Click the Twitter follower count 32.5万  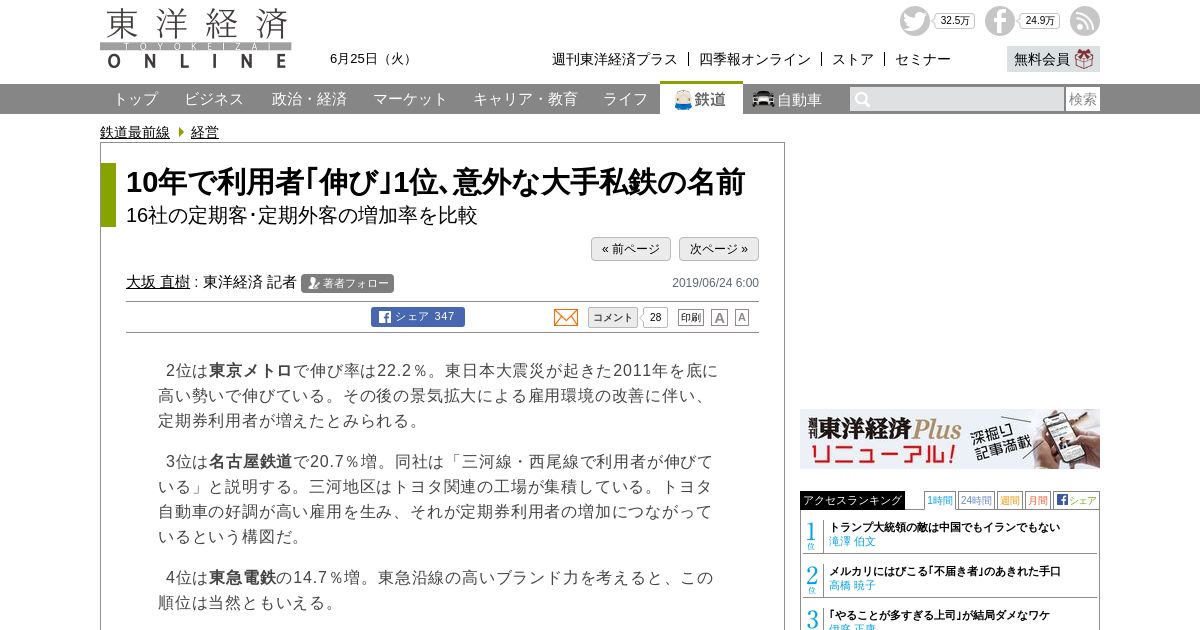(955, 21)
